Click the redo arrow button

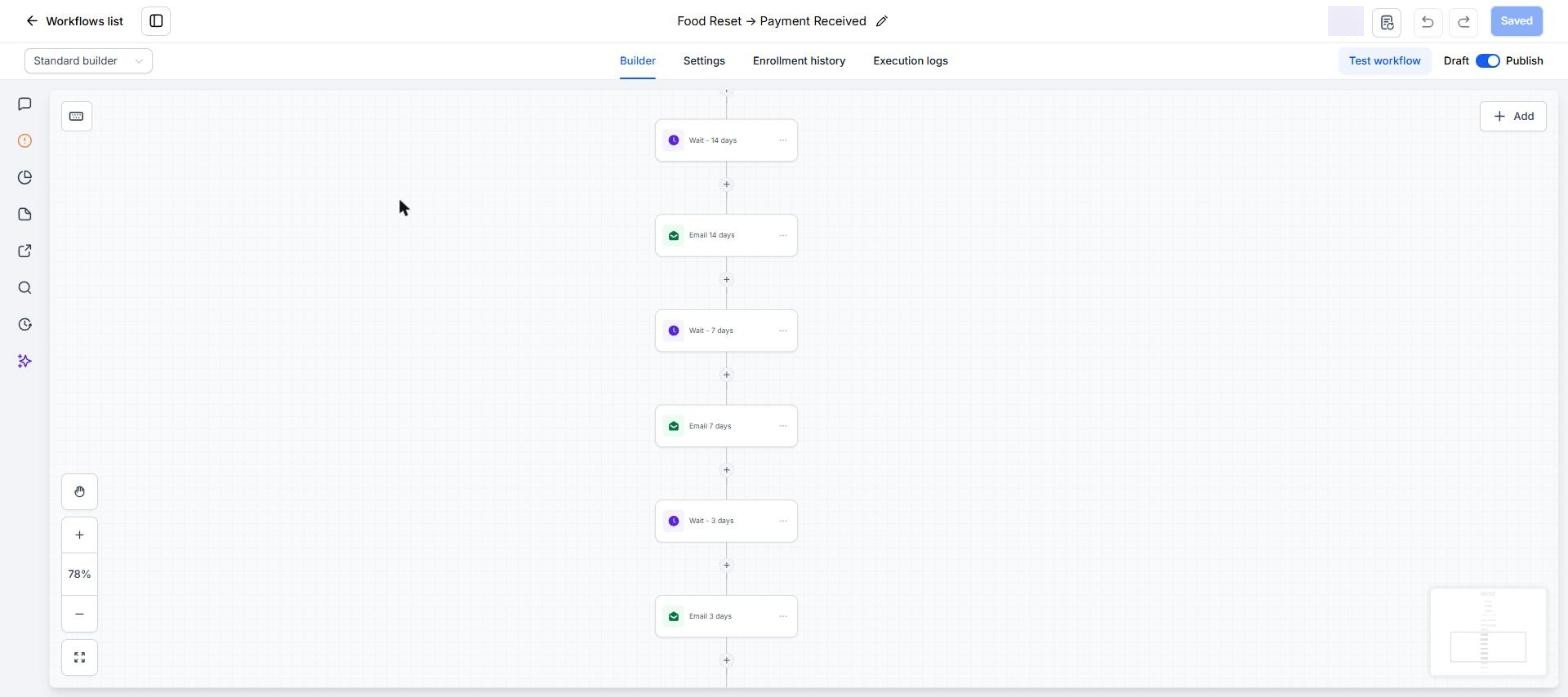click(1464, 22)
